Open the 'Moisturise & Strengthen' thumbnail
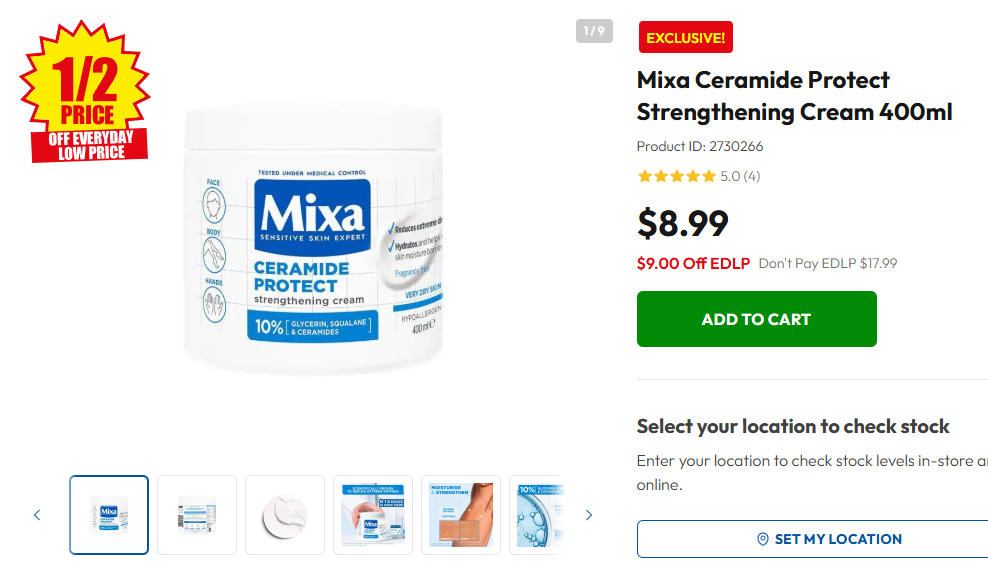This screenshot has width=988, height=579. pyautogui.click(x=461, y=515)
